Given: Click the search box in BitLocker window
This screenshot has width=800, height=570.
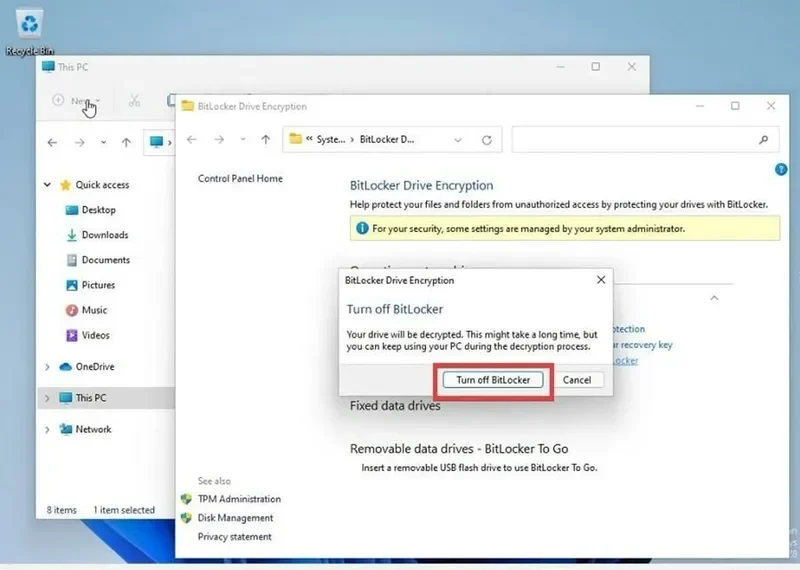Looking at the screenshot, I should coord(645,139).
